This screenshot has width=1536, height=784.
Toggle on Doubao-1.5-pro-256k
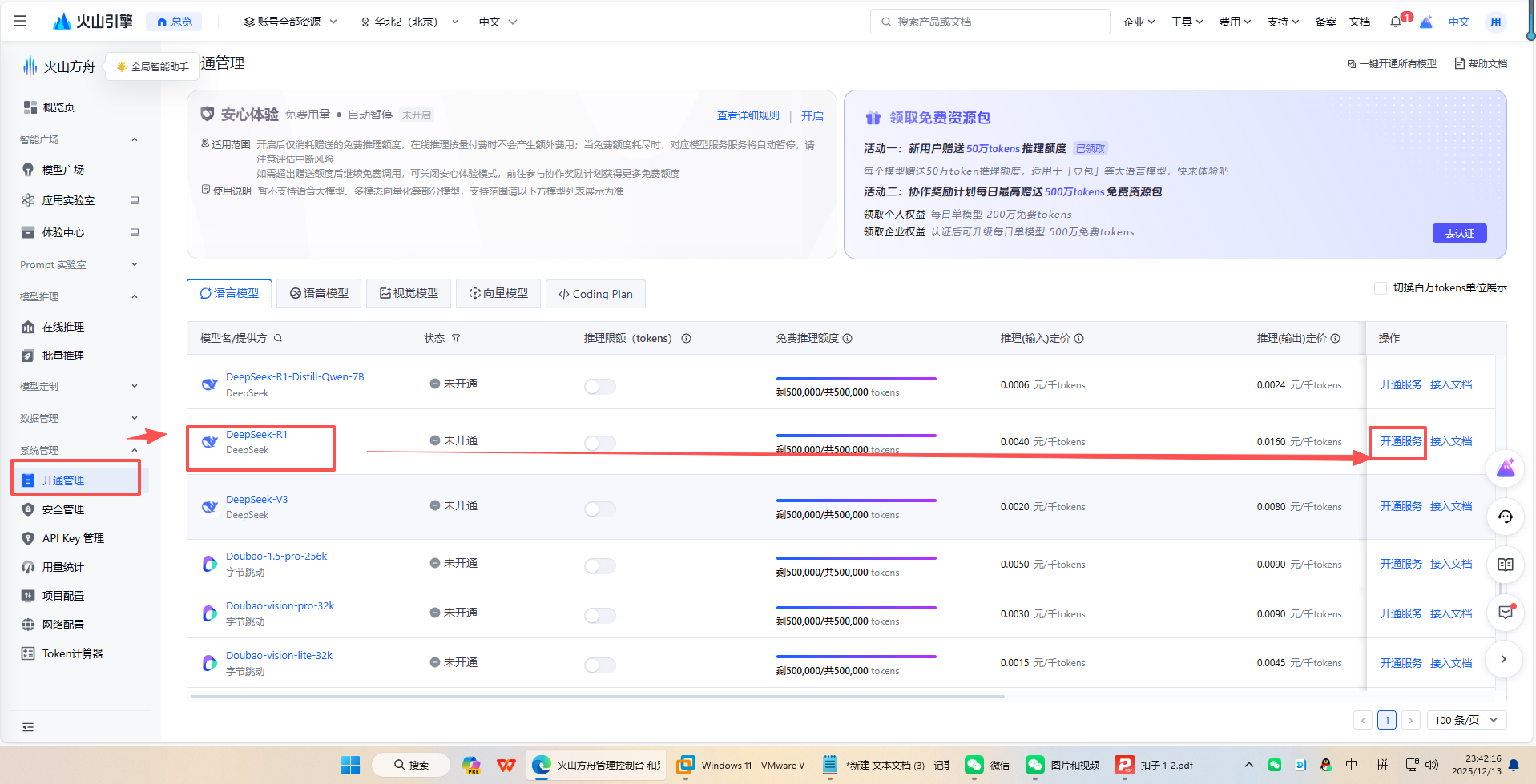click(x=599, y=565)
